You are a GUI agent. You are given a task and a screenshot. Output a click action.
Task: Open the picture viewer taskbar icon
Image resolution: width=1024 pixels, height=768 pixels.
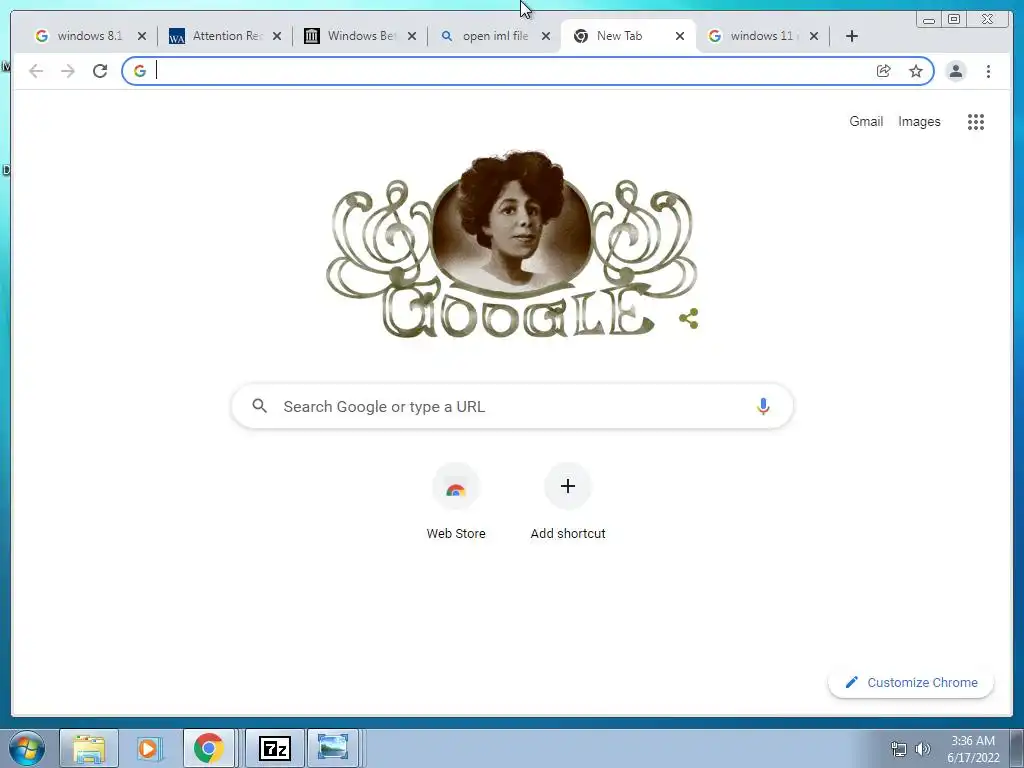tap(333, 748)
